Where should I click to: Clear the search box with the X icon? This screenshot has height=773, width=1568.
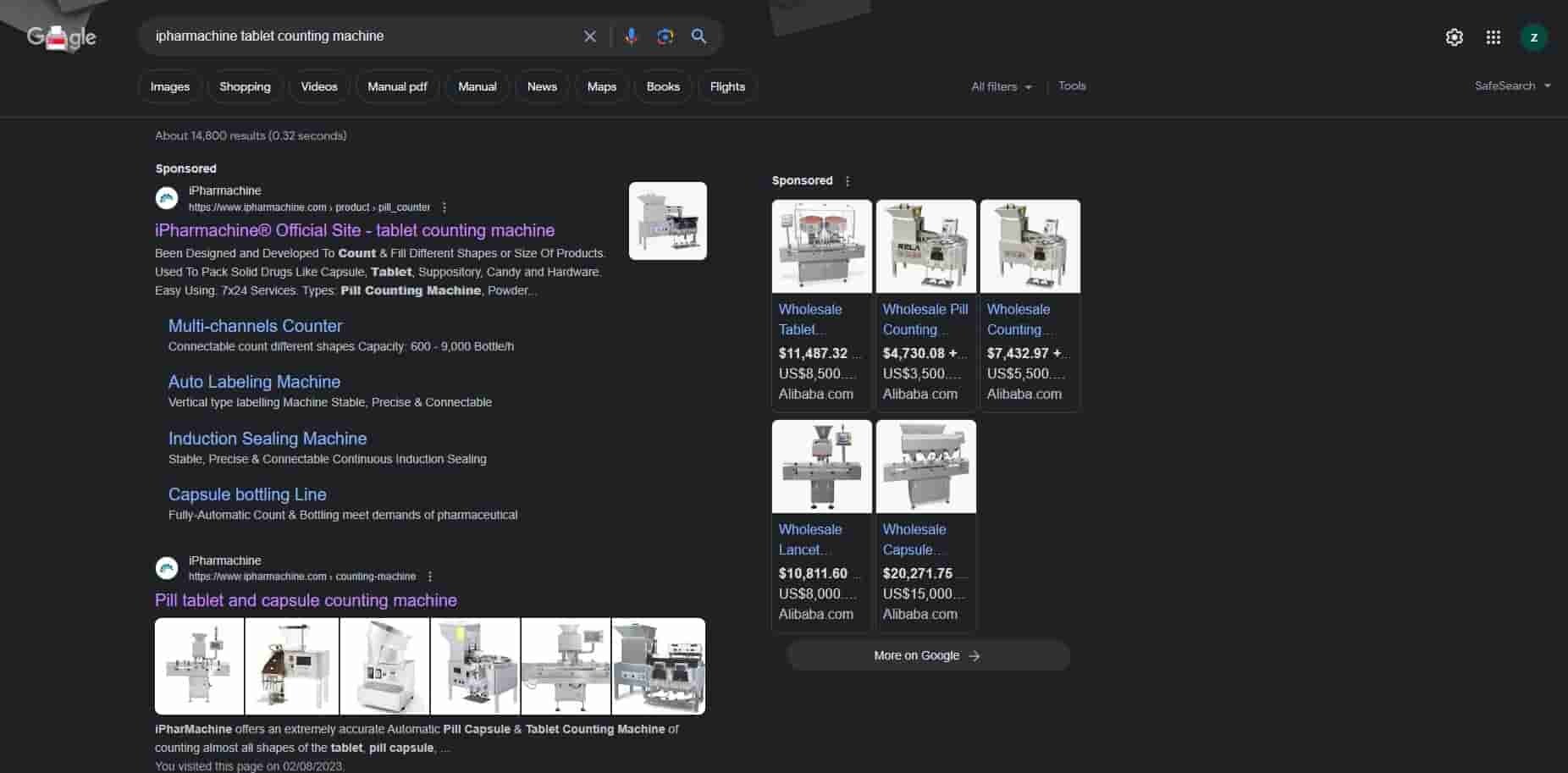coord(590,36)
